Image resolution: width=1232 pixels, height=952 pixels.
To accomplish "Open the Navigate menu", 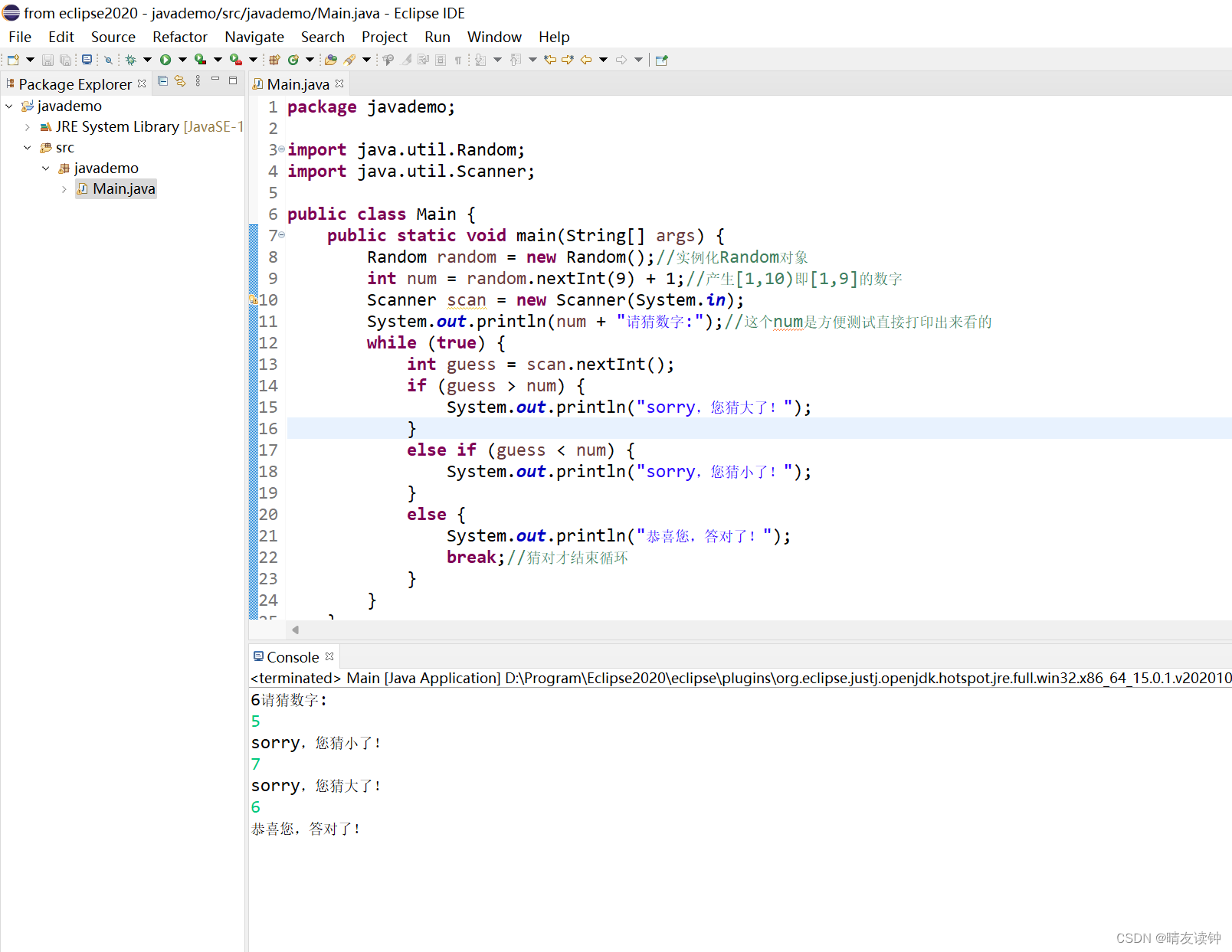I will (x=254, y=37).
